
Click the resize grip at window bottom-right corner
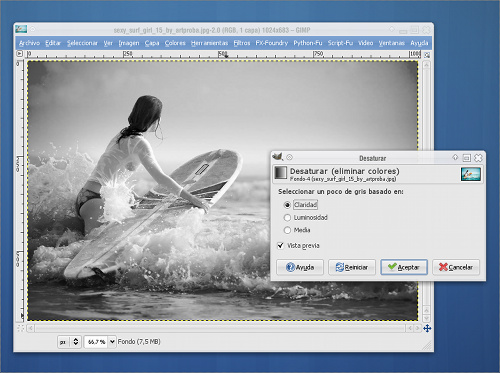(x=427, y=346)
